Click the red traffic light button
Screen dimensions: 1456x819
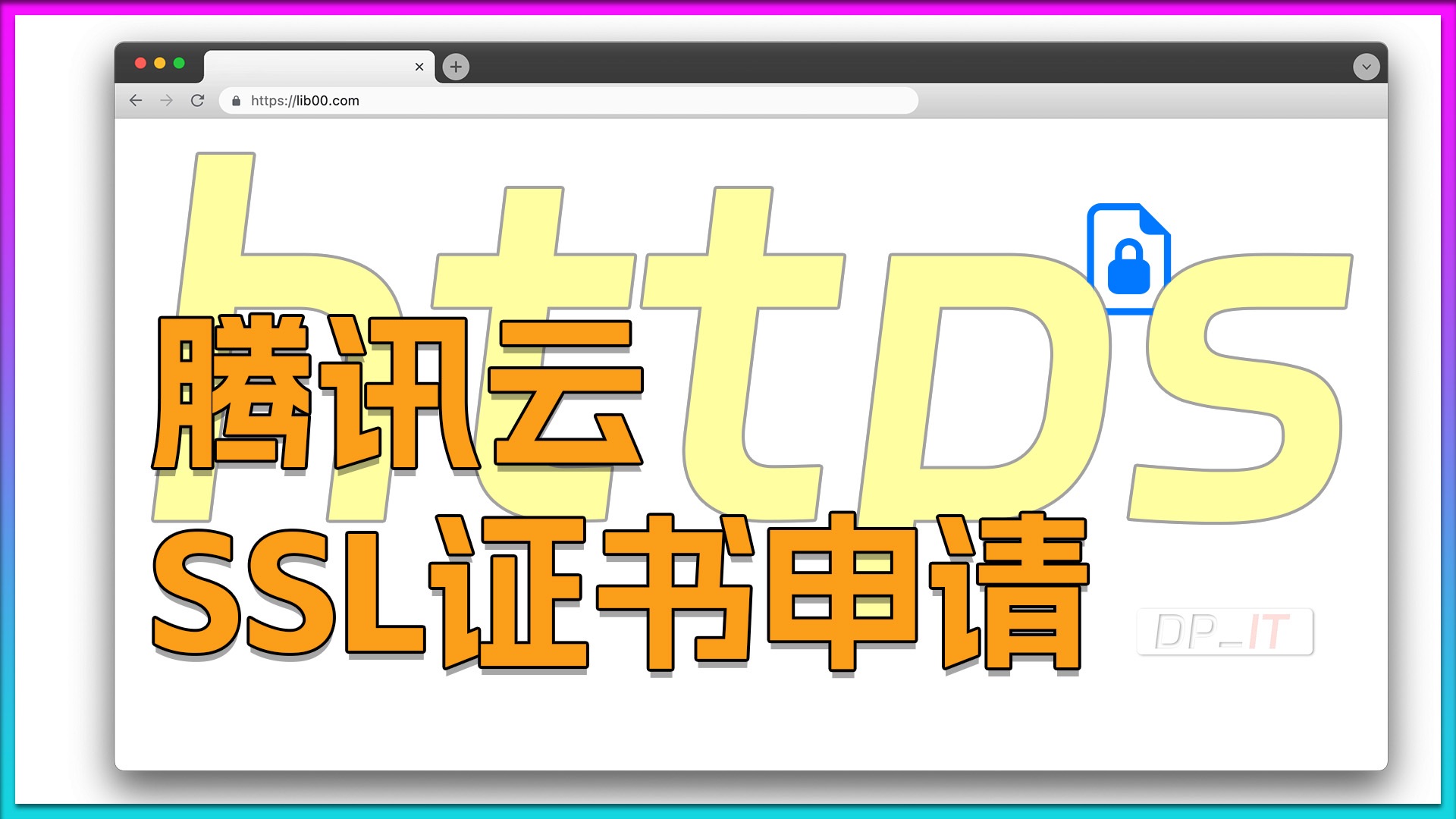pos(140,62)
